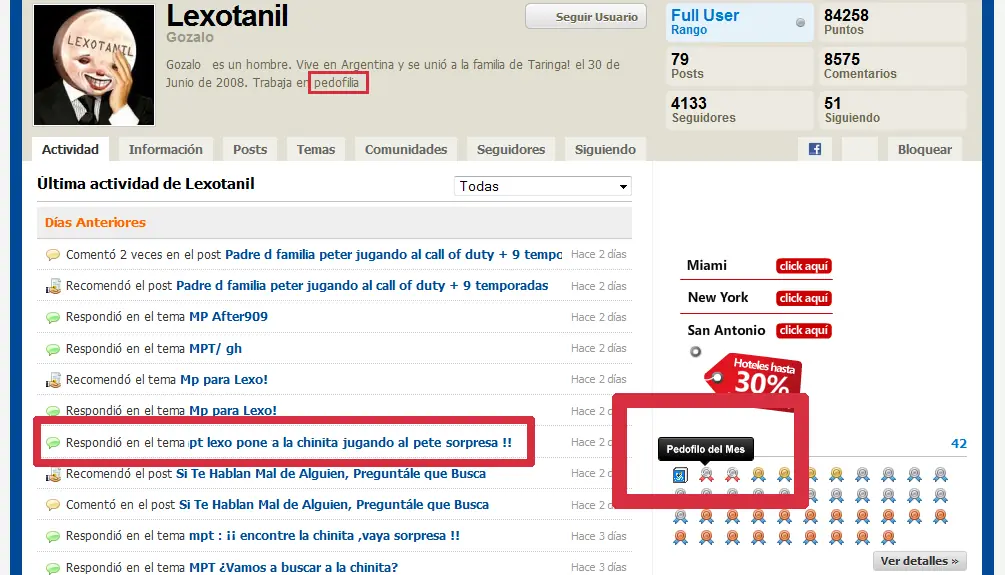Click the green reply icon beside "MP After909"
The height and width of the screenshot is (575, 1005).
pos(53,317)
